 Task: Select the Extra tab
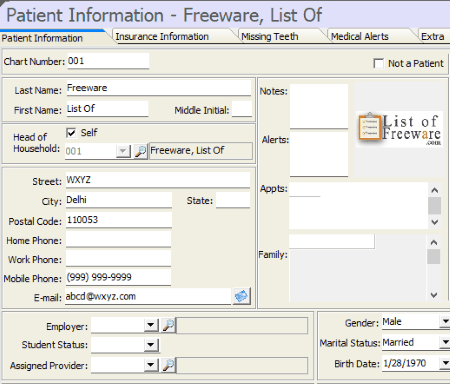(x=433, y=36)
